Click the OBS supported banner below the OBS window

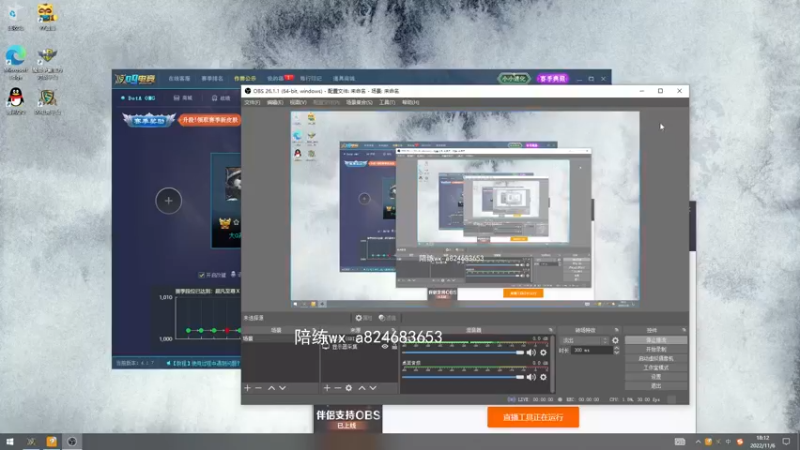pos(347,419)
